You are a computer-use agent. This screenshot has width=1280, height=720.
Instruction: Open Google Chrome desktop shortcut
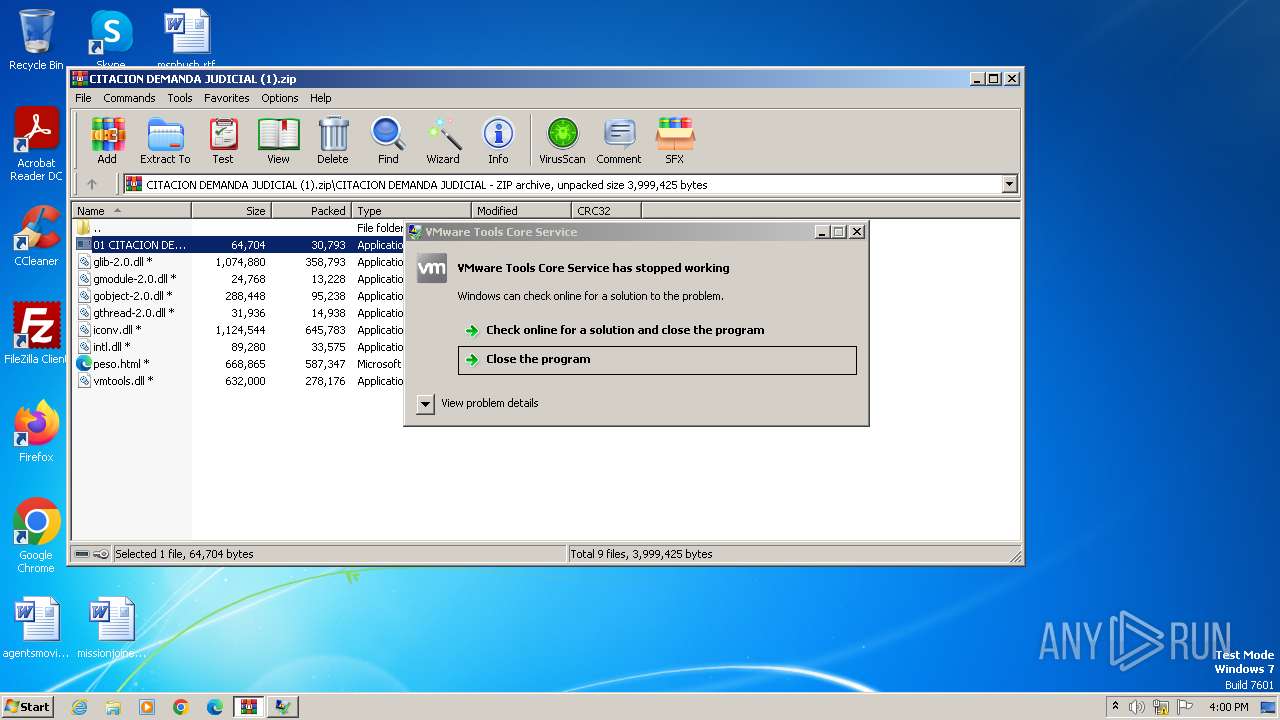[36, 536]
